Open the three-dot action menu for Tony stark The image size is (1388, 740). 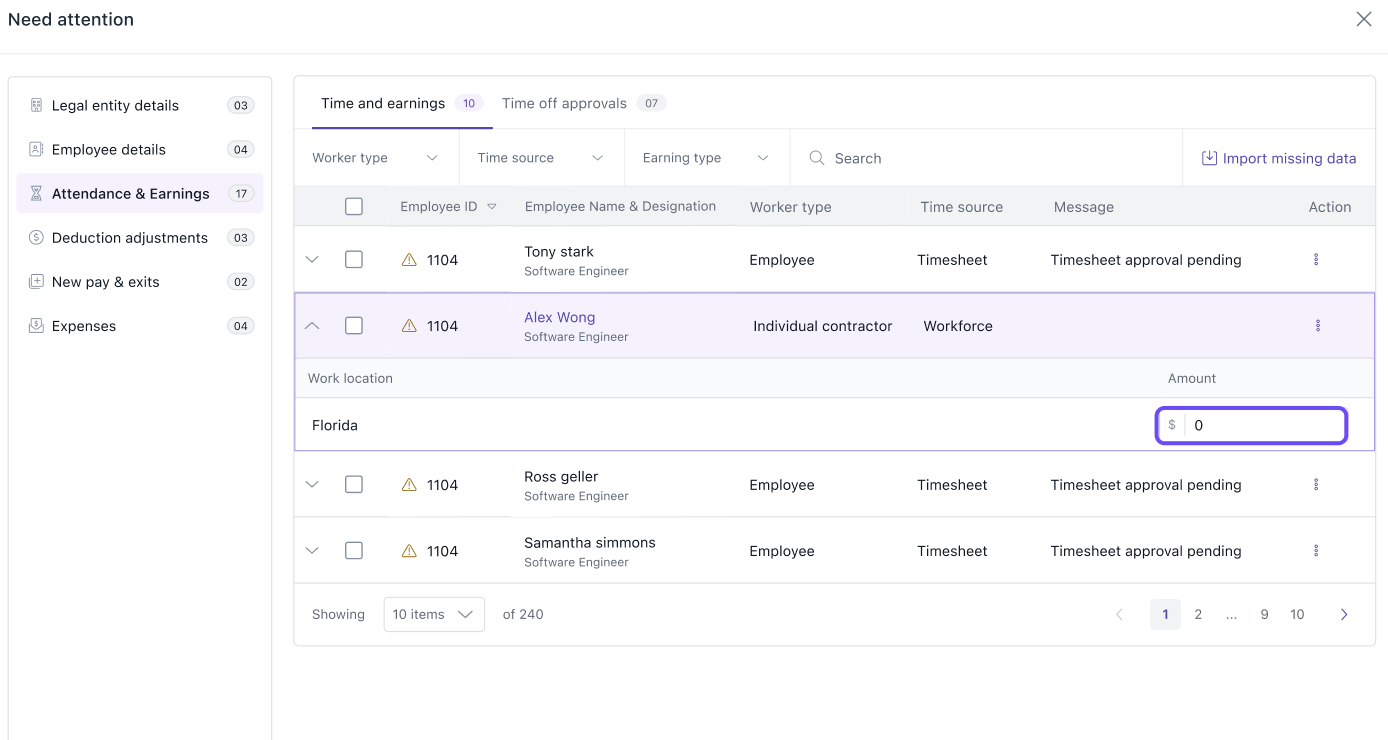point(1316,260)
